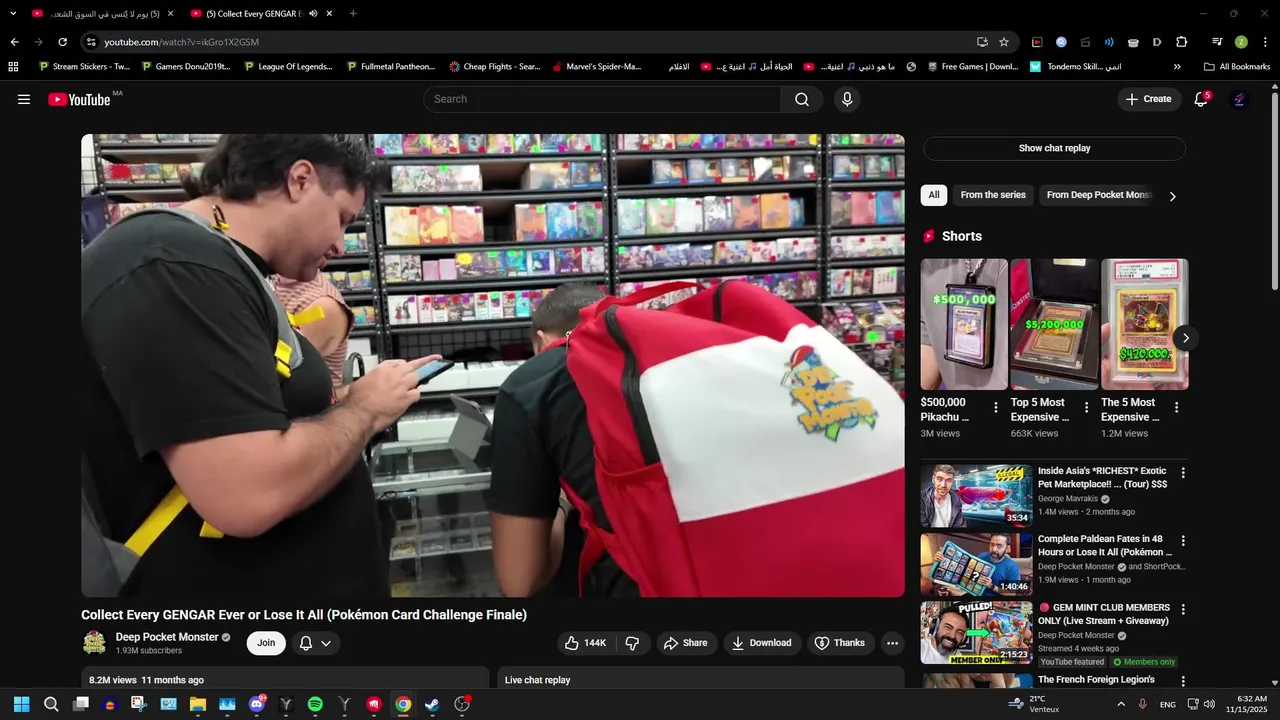
Task: Open Discord from the taskbar
Action: tap(257, 704)
